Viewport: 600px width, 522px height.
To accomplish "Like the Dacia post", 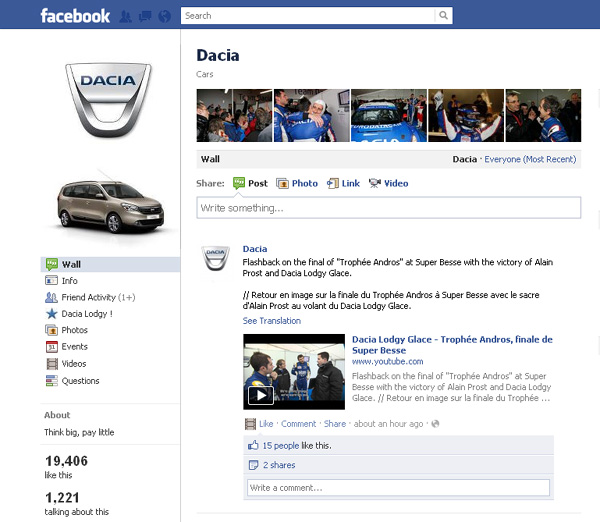I will (x=265, y=424).
